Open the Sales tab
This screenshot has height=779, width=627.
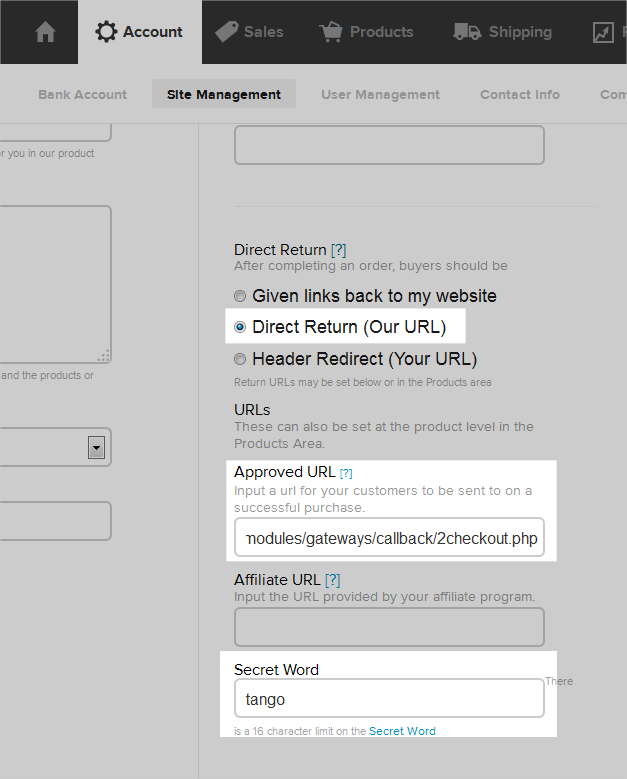(249, 32)
